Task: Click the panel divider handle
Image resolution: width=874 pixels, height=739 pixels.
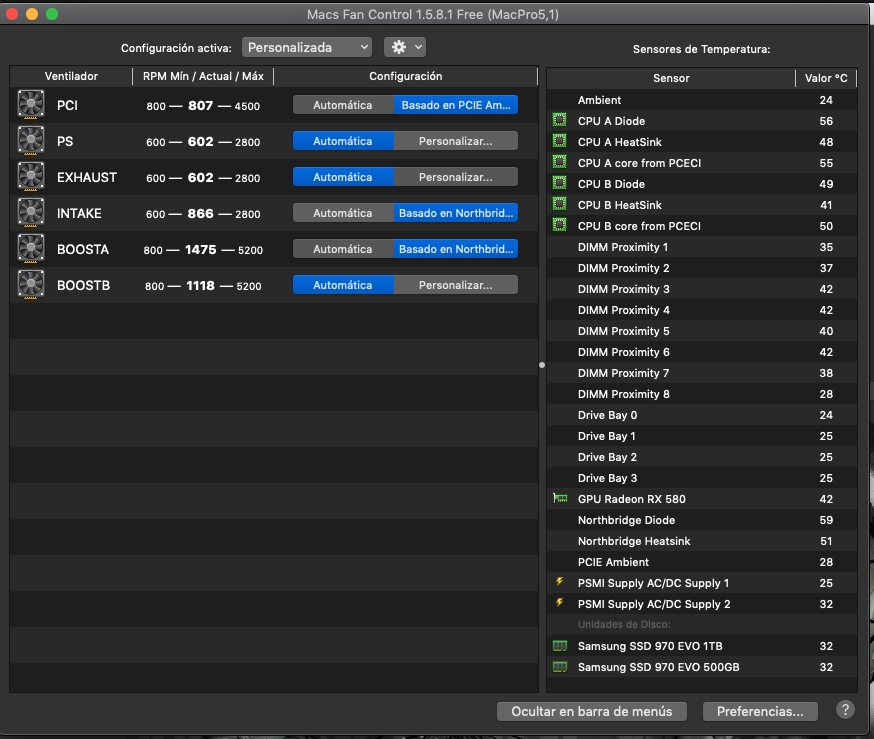Action: tap(542, 365)
